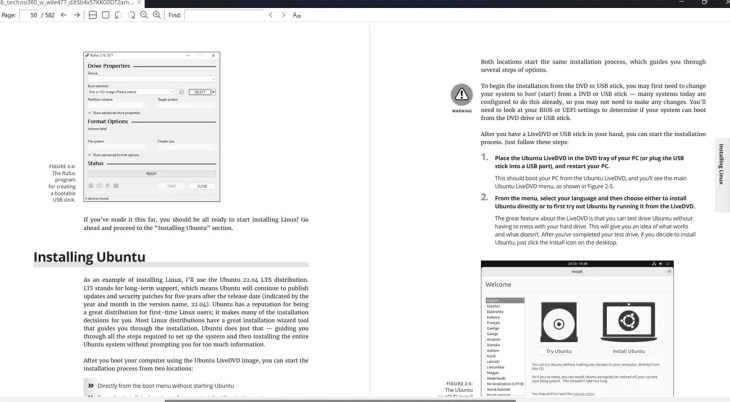Go to the next page arrow

pyautogui.click(x=77, y=15)
